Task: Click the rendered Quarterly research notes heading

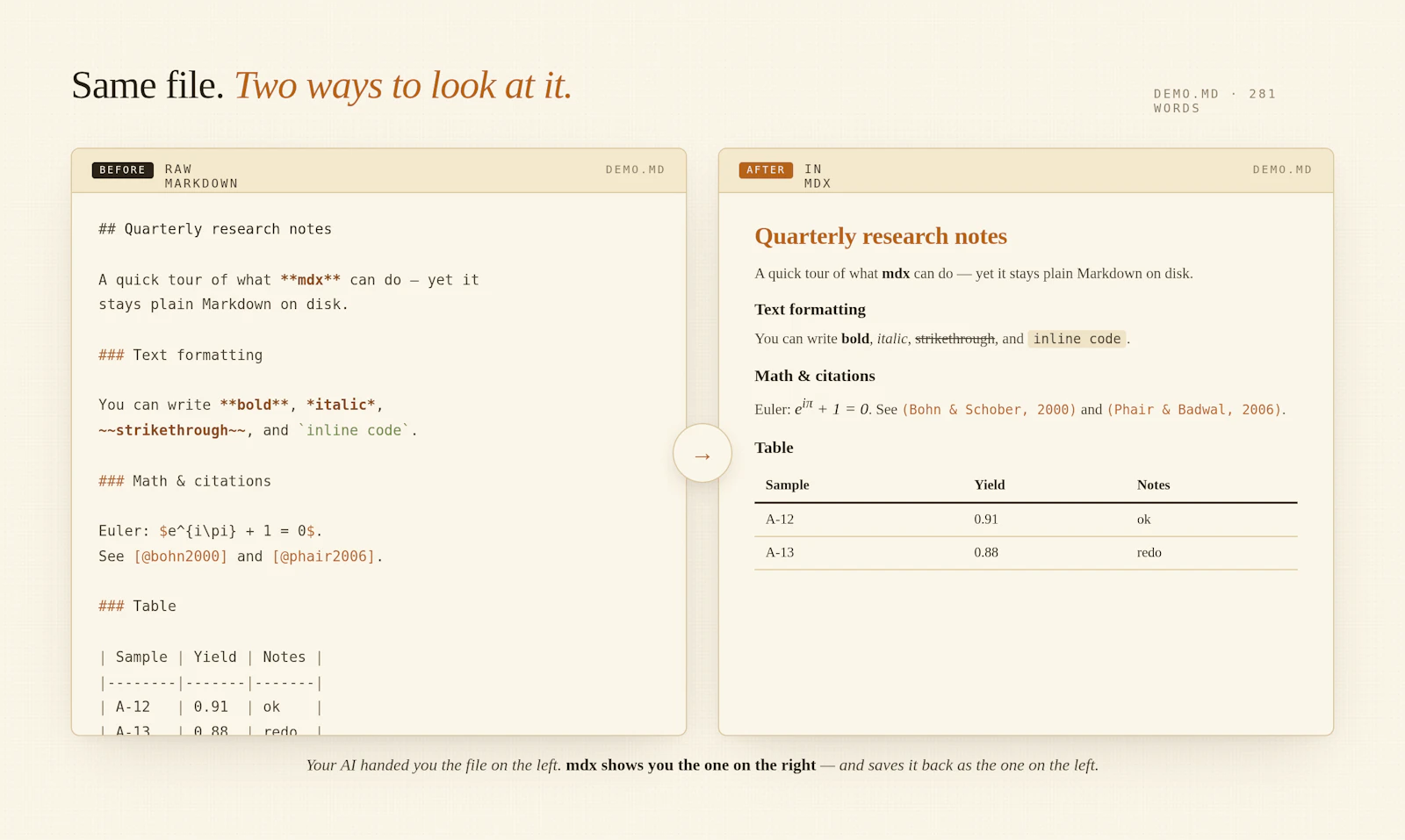Action: pyautogui.click(x=881, y=236)
